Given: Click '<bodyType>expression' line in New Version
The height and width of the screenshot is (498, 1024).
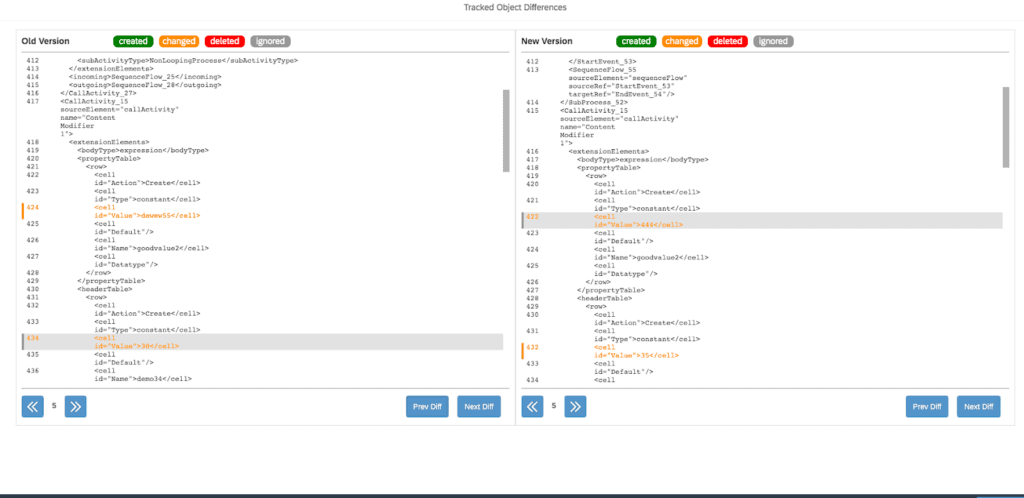Looking at the screenshot, I should (x=643, y=159).
